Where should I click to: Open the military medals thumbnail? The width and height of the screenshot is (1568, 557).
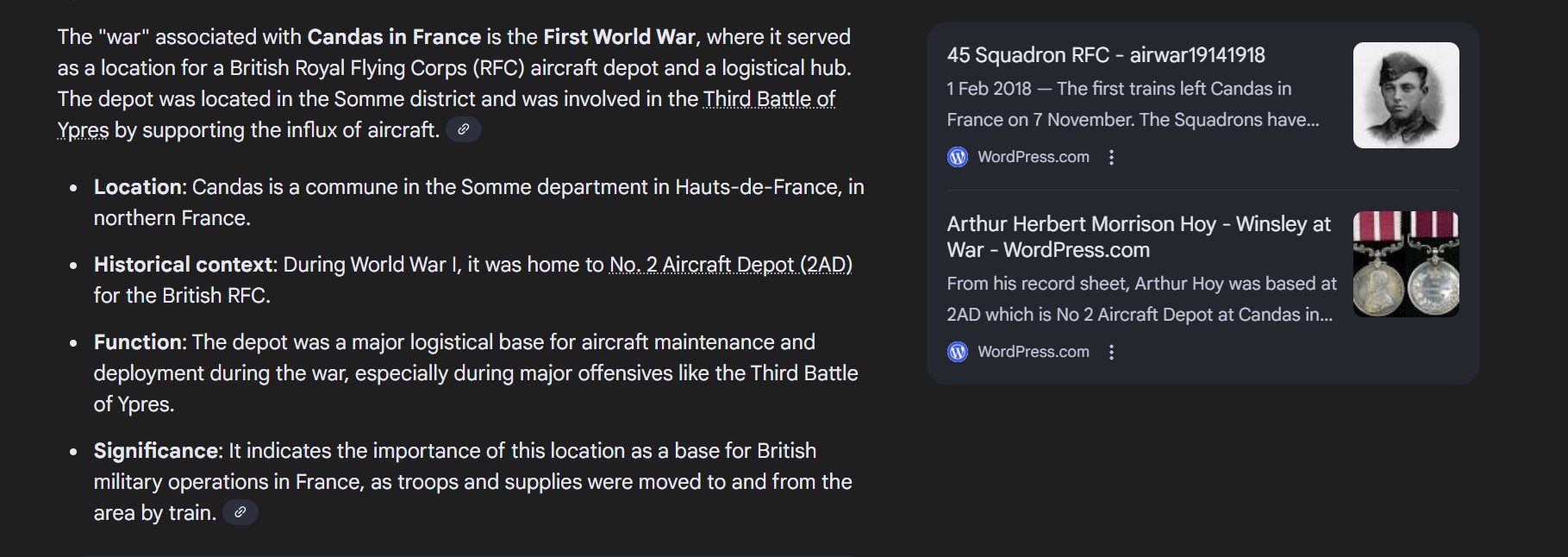1405,264
